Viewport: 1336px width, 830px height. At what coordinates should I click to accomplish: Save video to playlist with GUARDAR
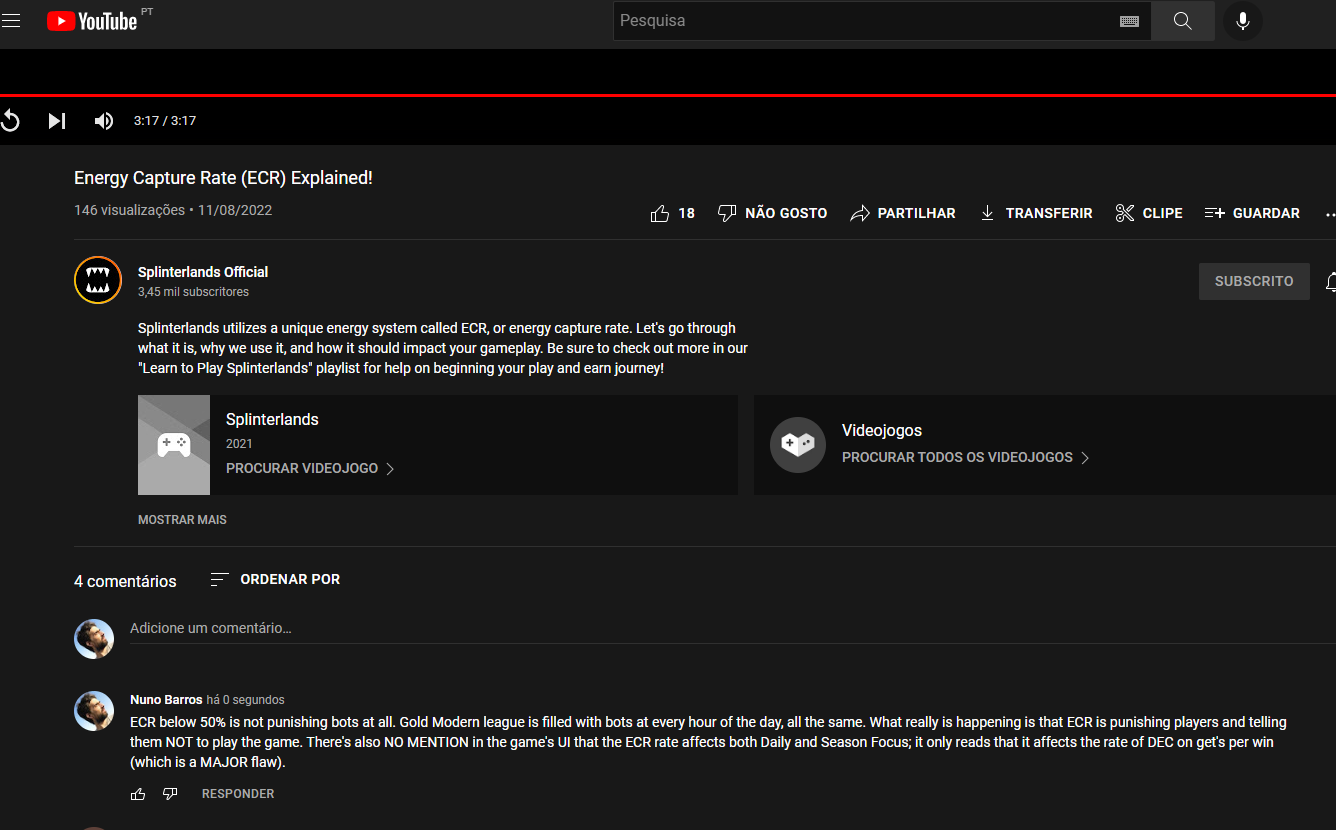tap(1252, 213)
